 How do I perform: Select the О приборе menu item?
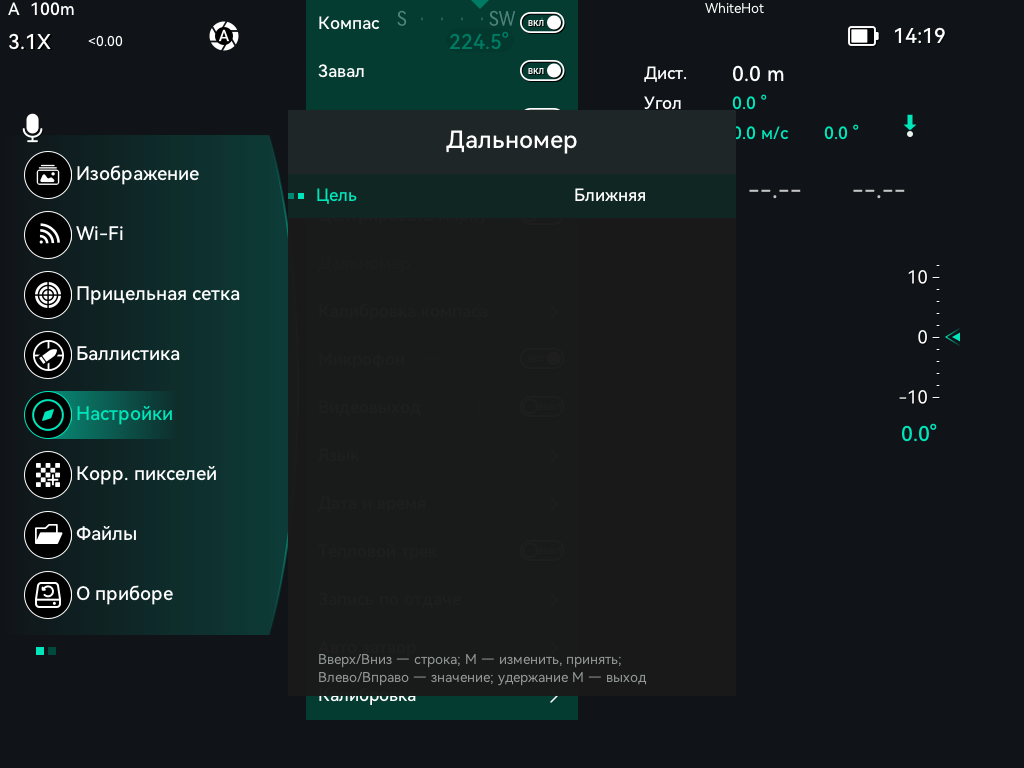click(99, 595)
